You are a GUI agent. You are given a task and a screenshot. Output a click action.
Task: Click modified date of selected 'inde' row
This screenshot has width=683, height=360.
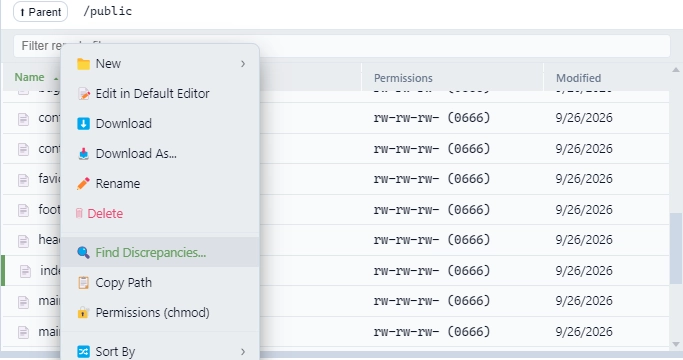click(584, 271)
